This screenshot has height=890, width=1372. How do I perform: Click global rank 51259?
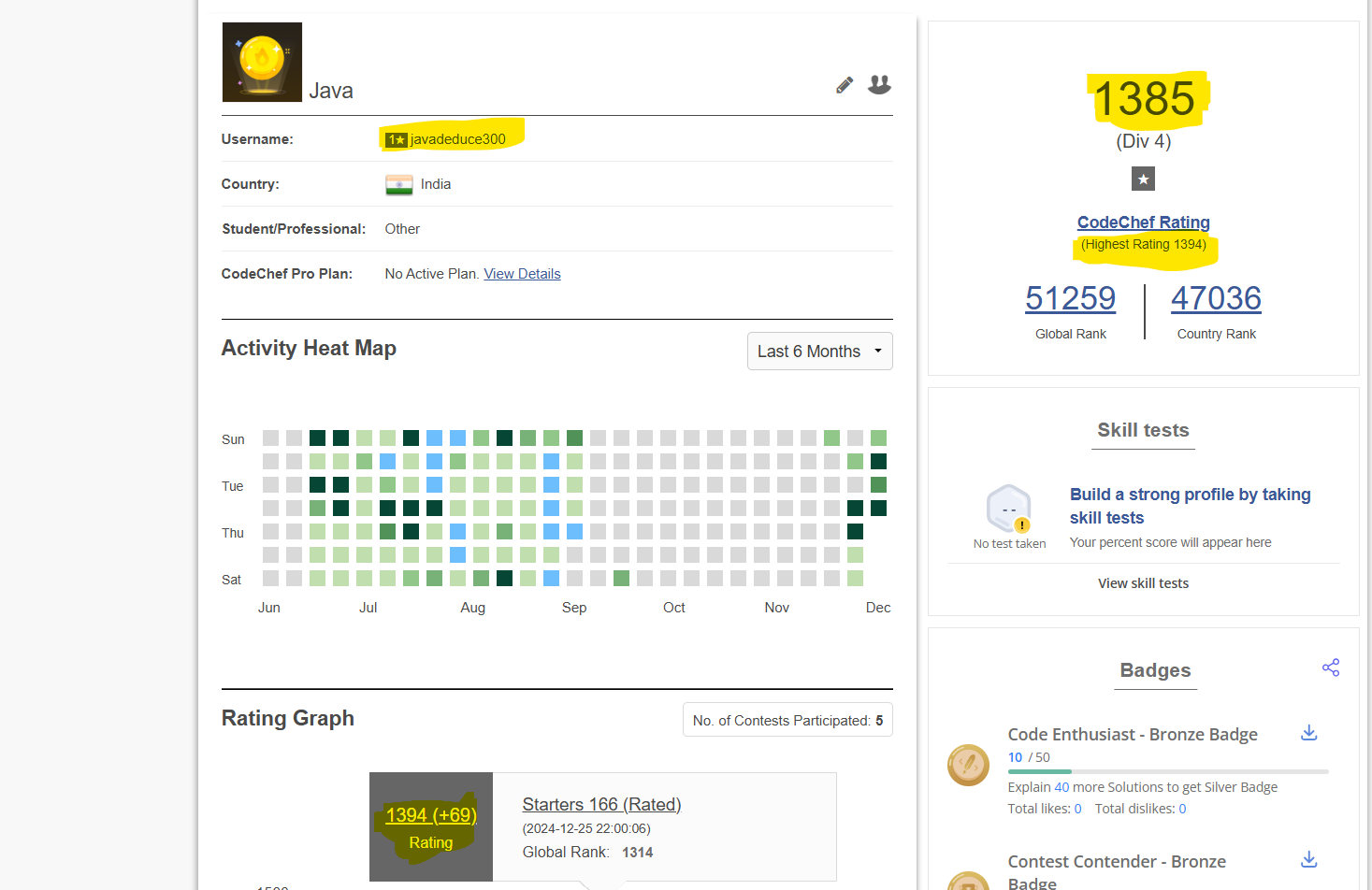tap(1071, 298)
